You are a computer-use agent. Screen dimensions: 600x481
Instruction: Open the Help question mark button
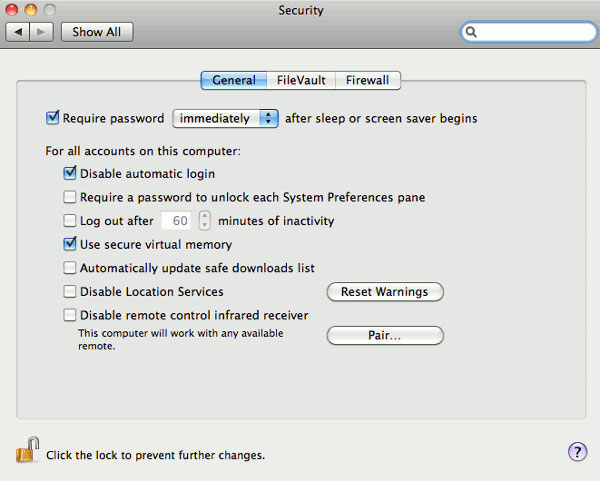click(x=577, y=451)
